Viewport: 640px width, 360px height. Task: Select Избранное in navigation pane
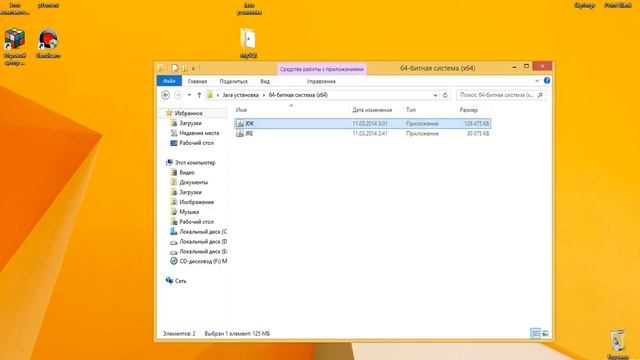(188, 113)
